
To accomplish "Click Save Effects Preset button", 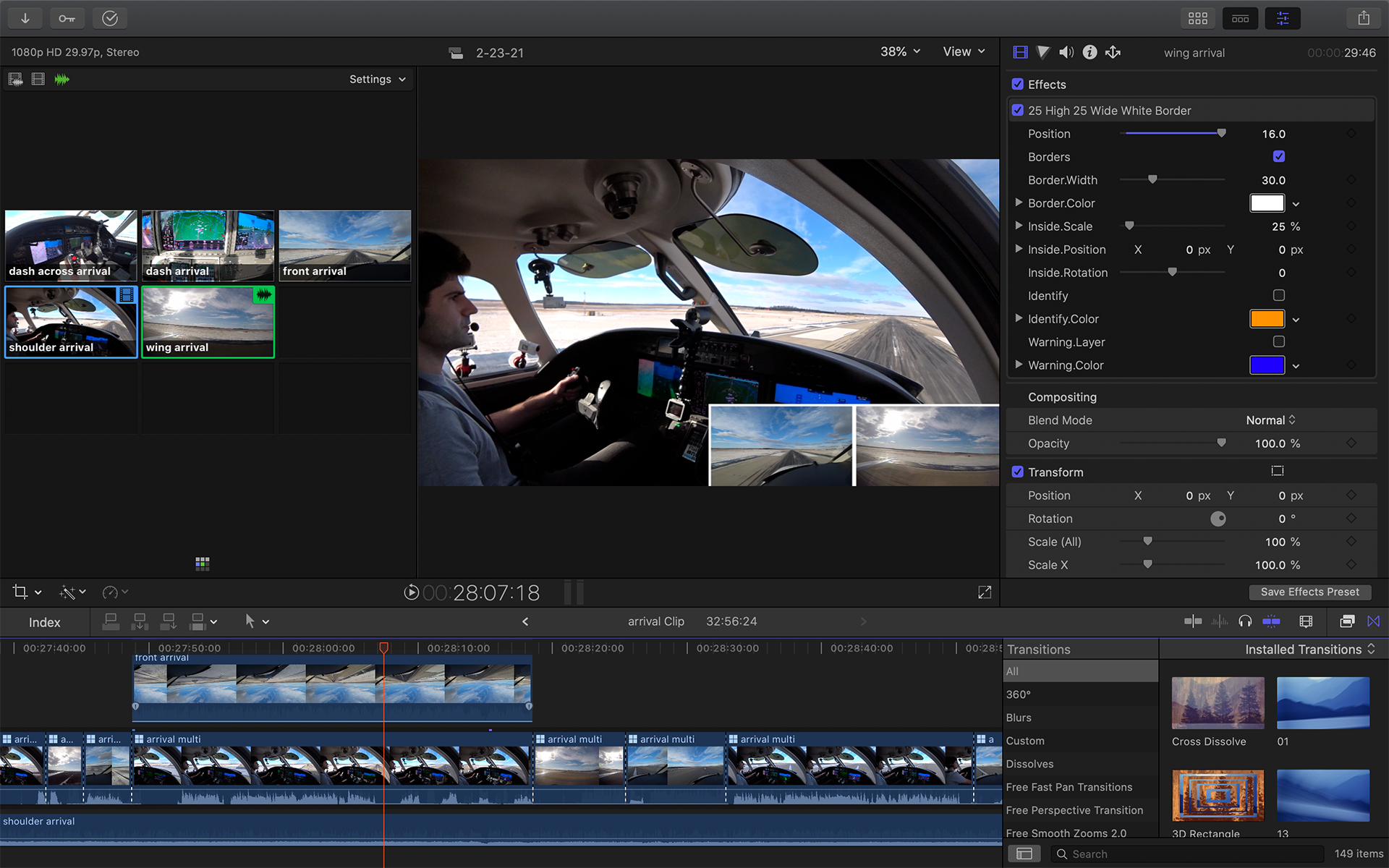I will point(1309,592).
